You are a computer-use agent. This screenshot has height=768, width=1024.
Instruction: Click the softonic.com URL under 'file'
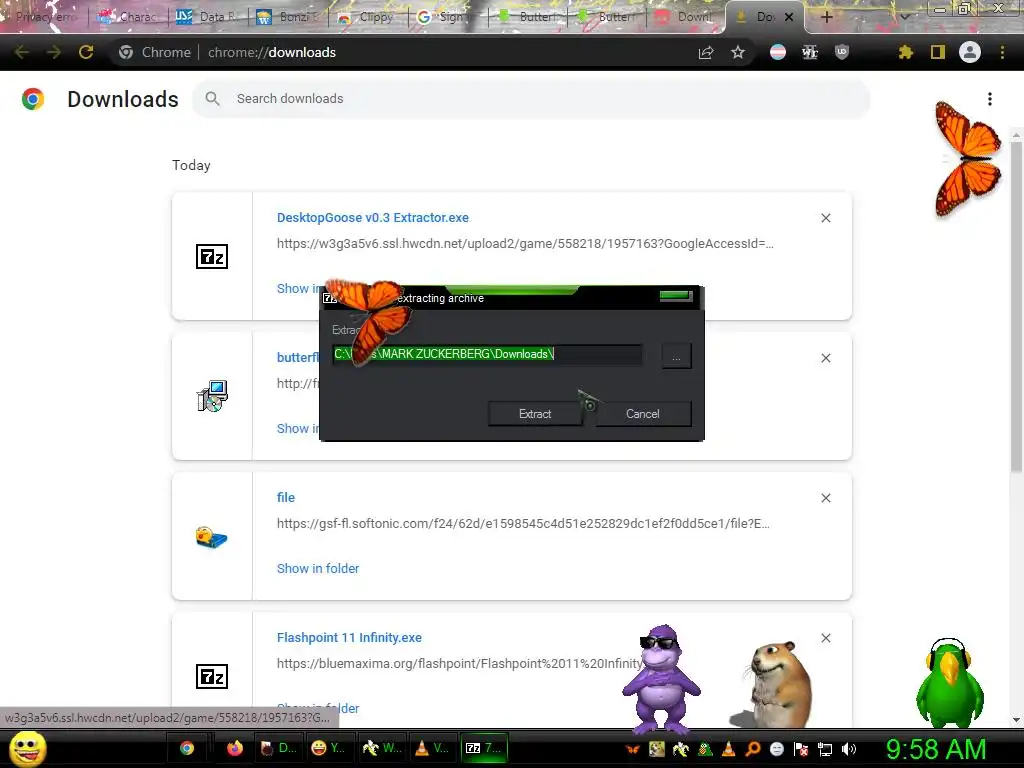click(523, 523)
